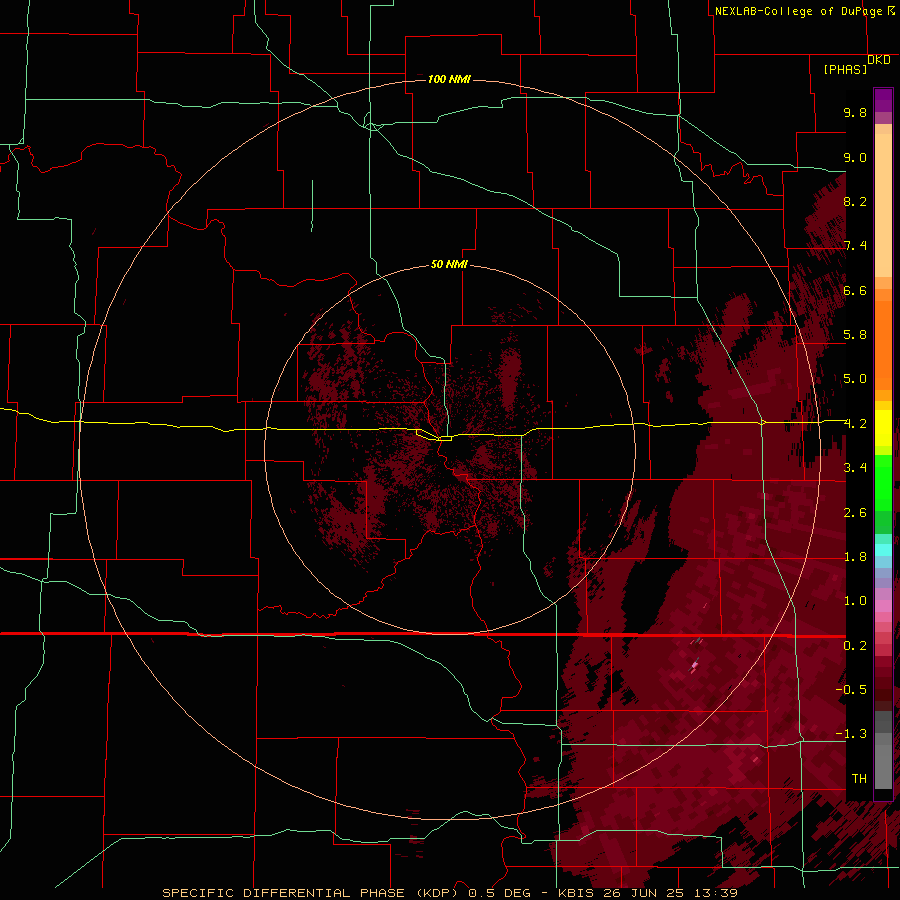This screenshot has width=900, height=900.
Task: Click the 1.0 value on the scale
Action: pyautogui.click(x=855, y=601)
